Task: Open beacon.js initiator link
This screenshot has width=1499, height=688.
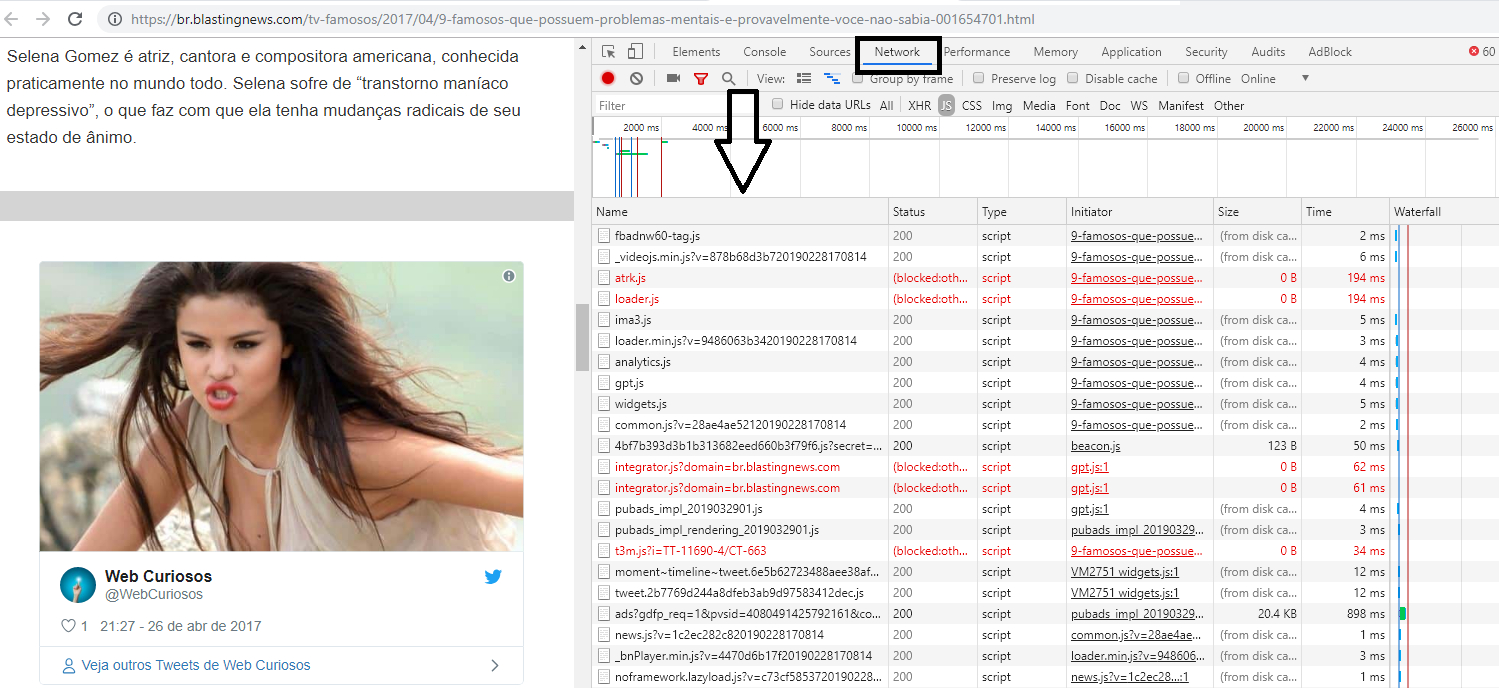Action: [x=1095, y=446]
